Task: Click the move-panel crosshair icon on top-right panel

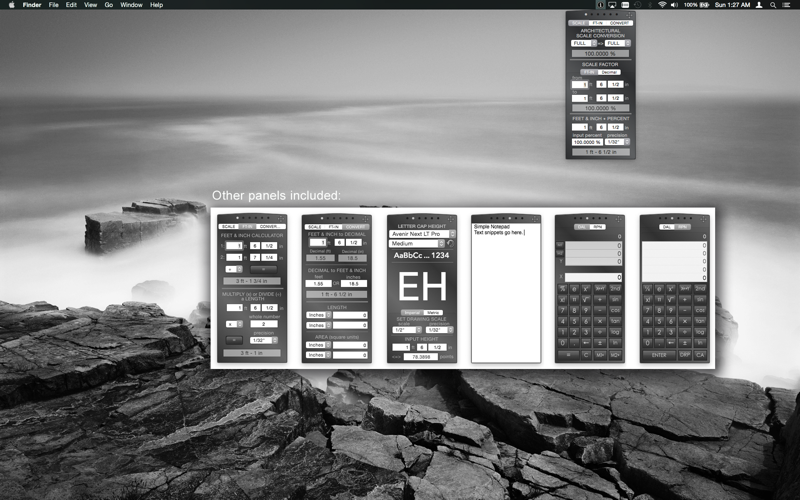Action: coord(631,15)
